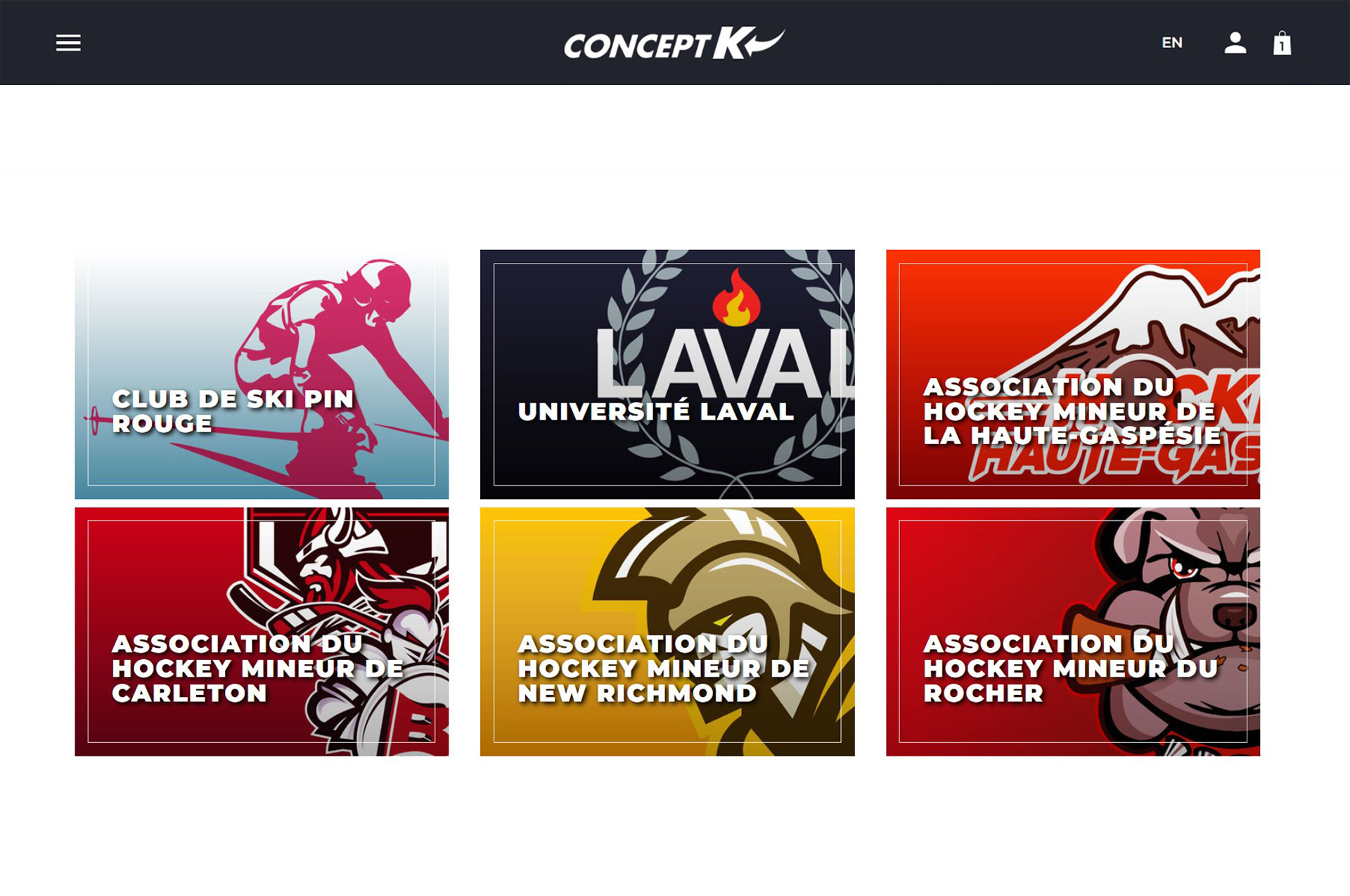This screenshot has height=896, width=1350.
Task: Click the Rocher association title text
Action: (x=1070, y=668)
